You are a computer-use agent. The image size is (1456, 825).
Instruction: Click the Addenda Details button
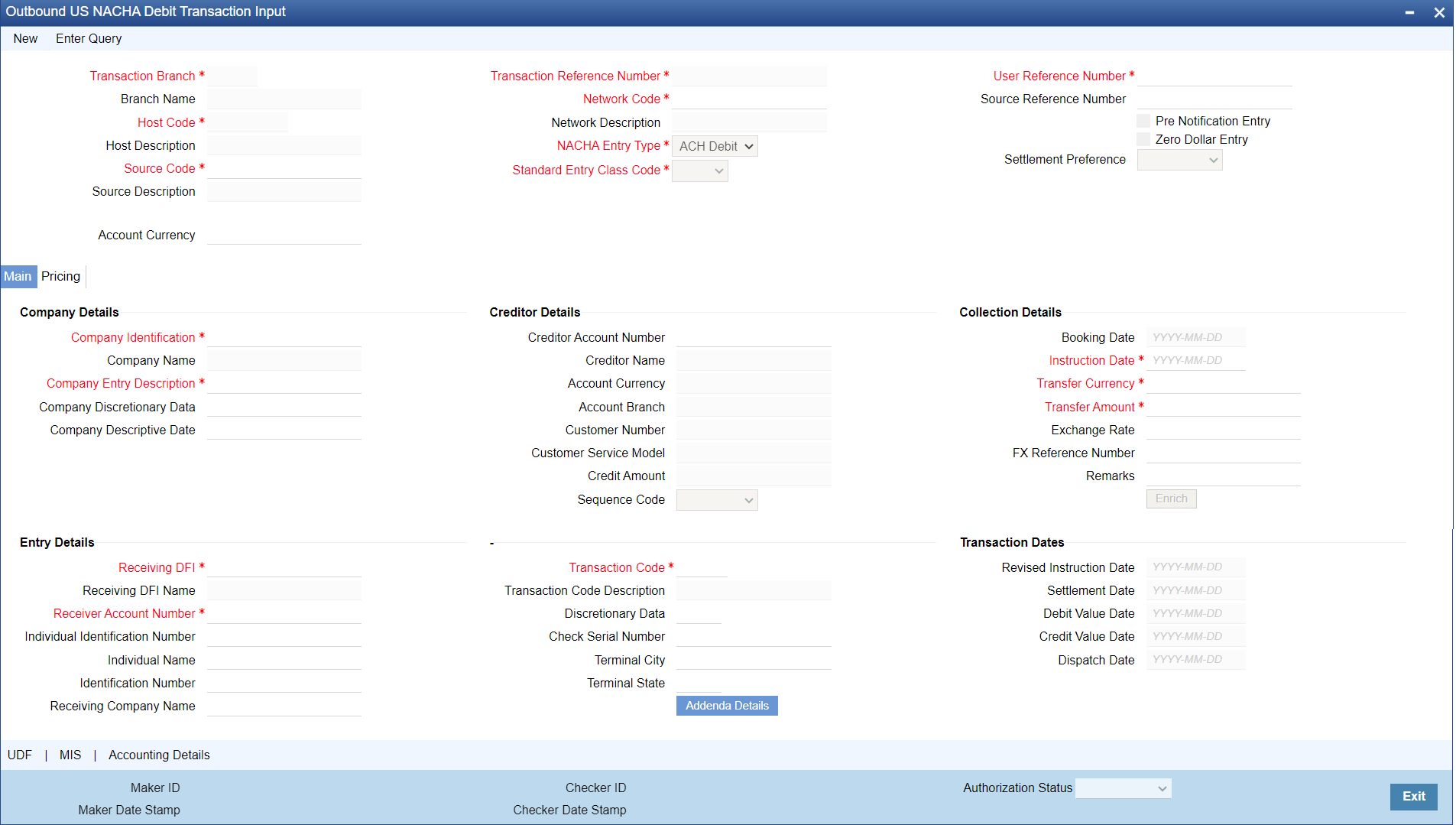(x=727, y=706)
